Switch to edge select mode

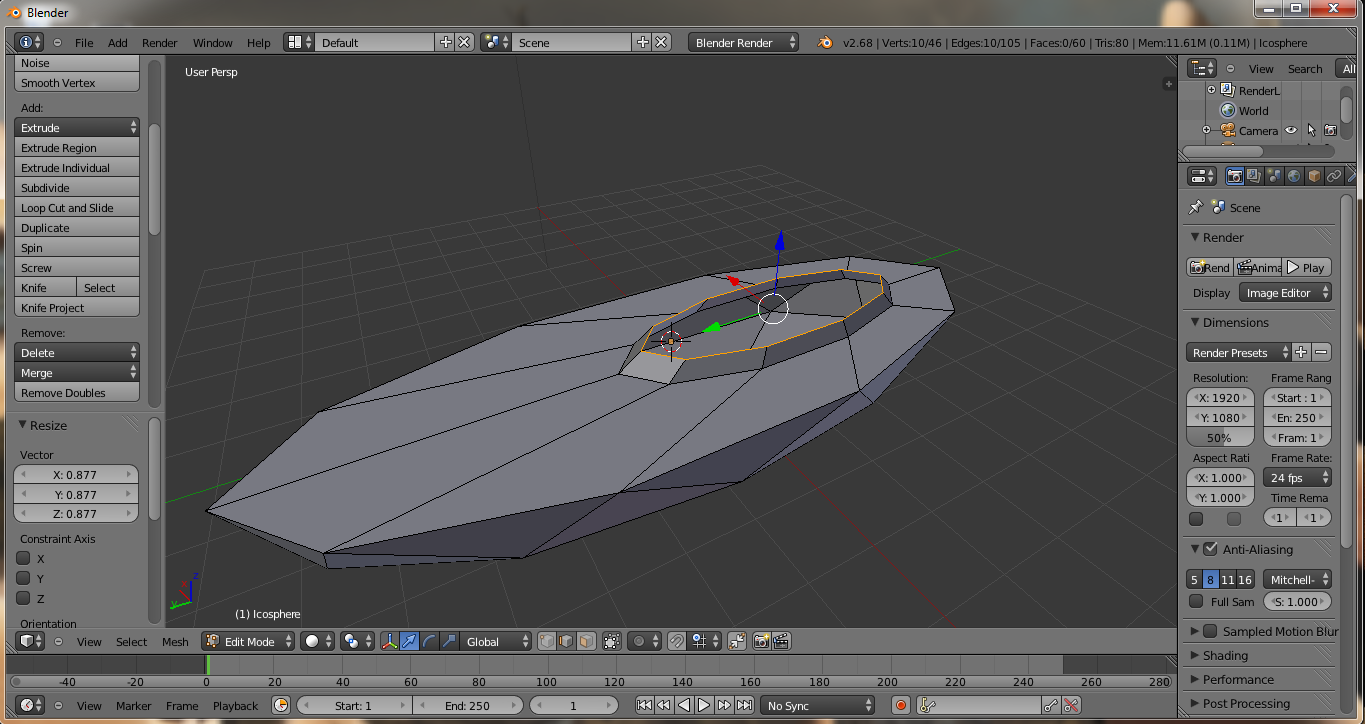point(567,641)
